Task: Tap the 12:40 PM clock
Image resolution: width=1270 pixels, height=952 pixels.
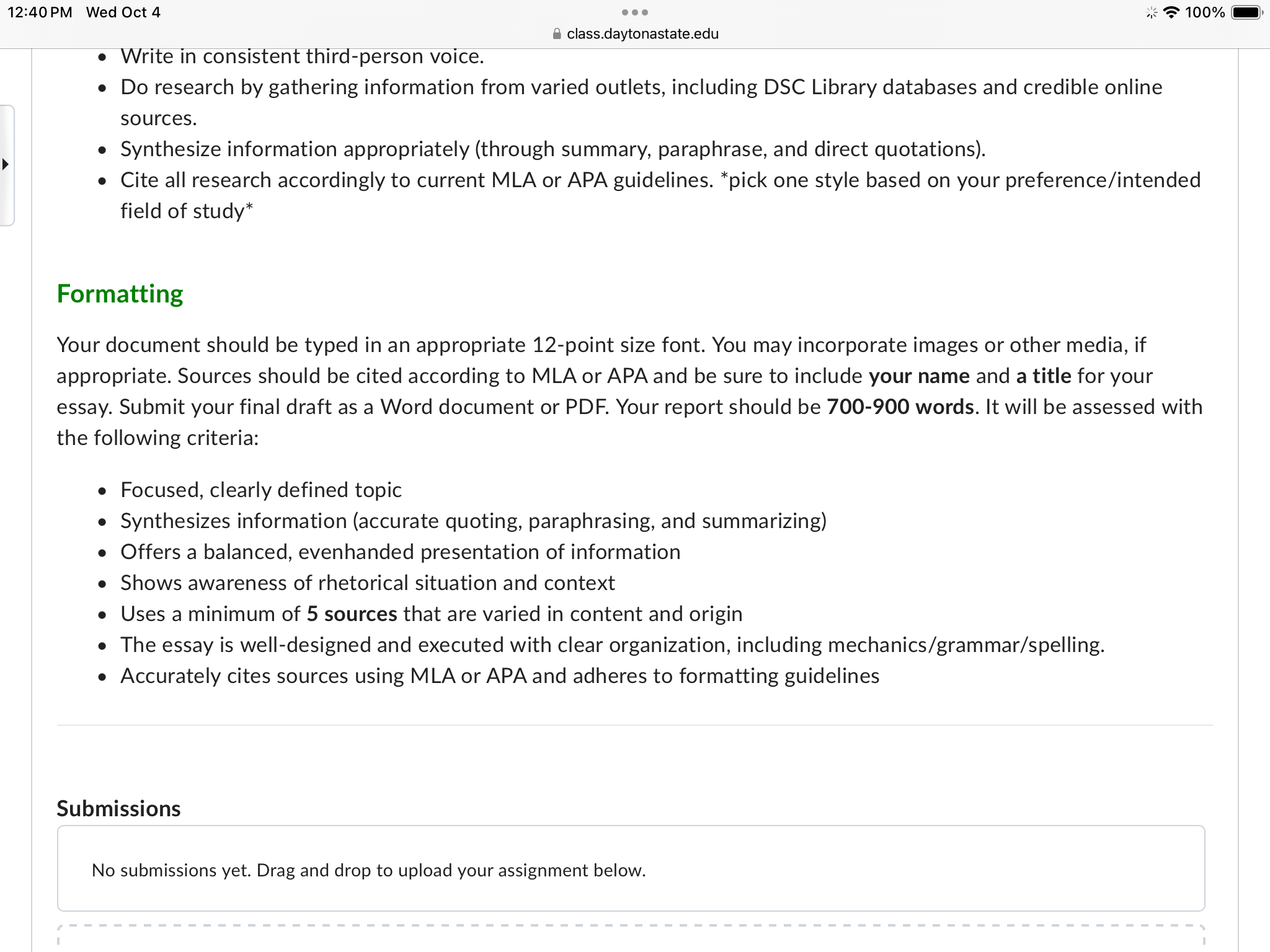Action: tap(40, 12)
